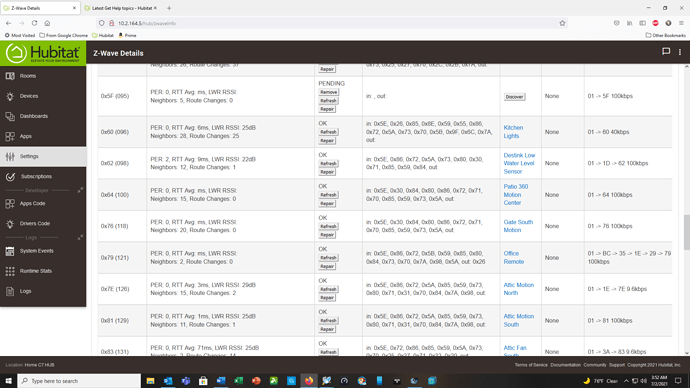Viewport: 690px width, 388px height.
Task: Open Prime bookmark
Action: (x=127, y=35)
